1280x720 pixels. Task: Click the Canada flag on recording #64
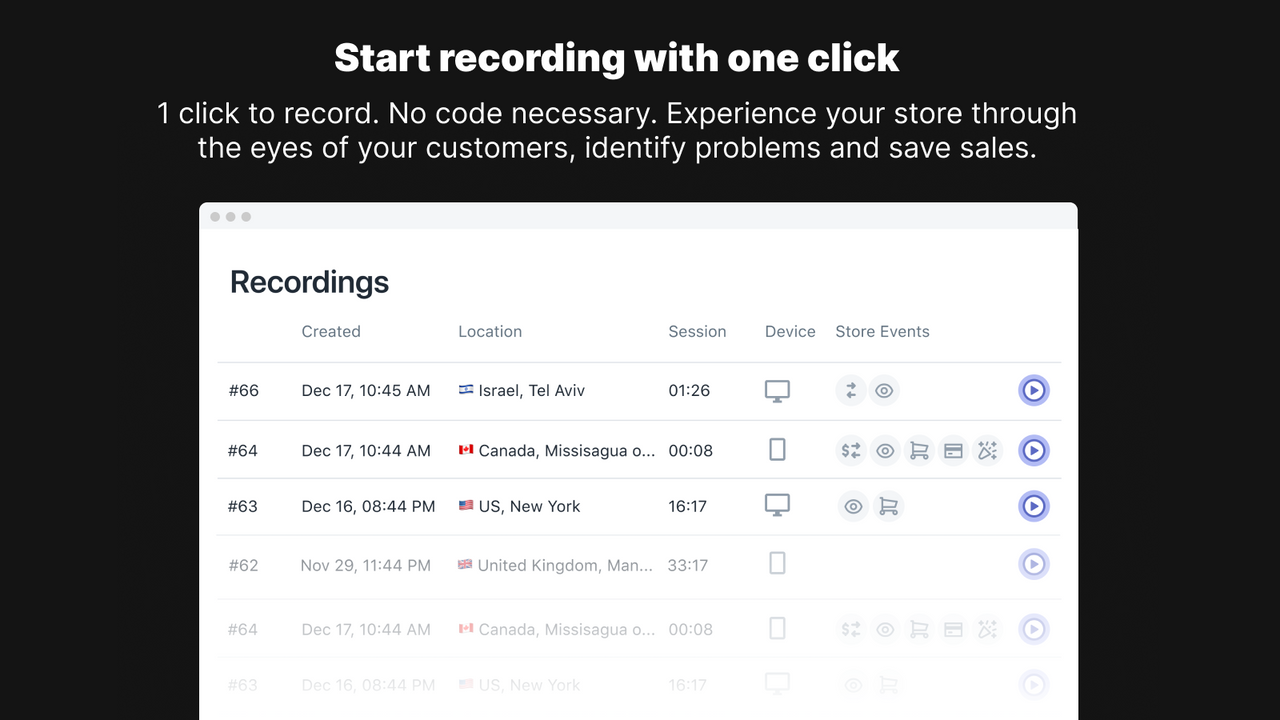[465, 450]
